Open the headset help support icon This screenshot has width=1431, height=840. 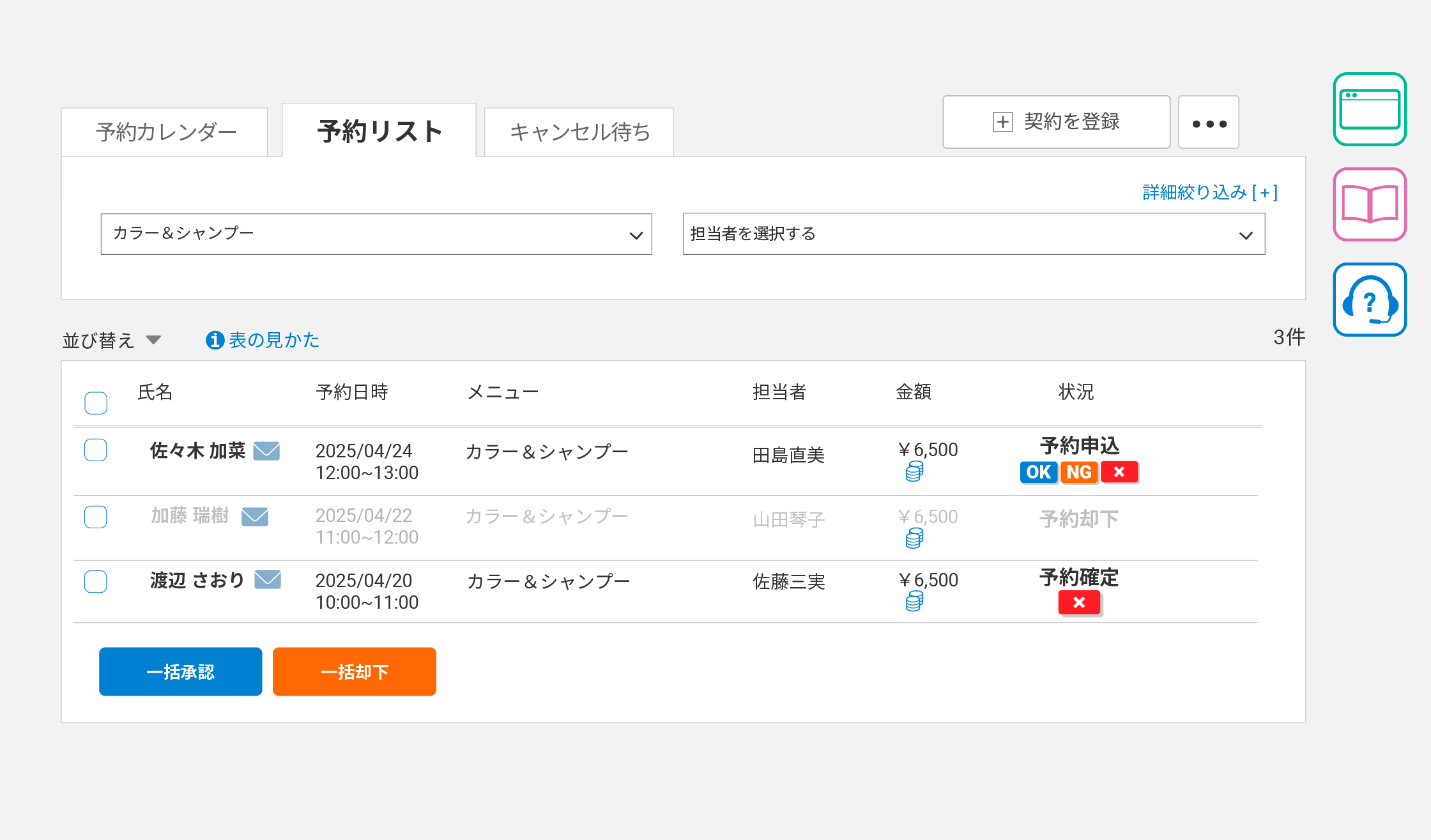(x=1370, y=300)
